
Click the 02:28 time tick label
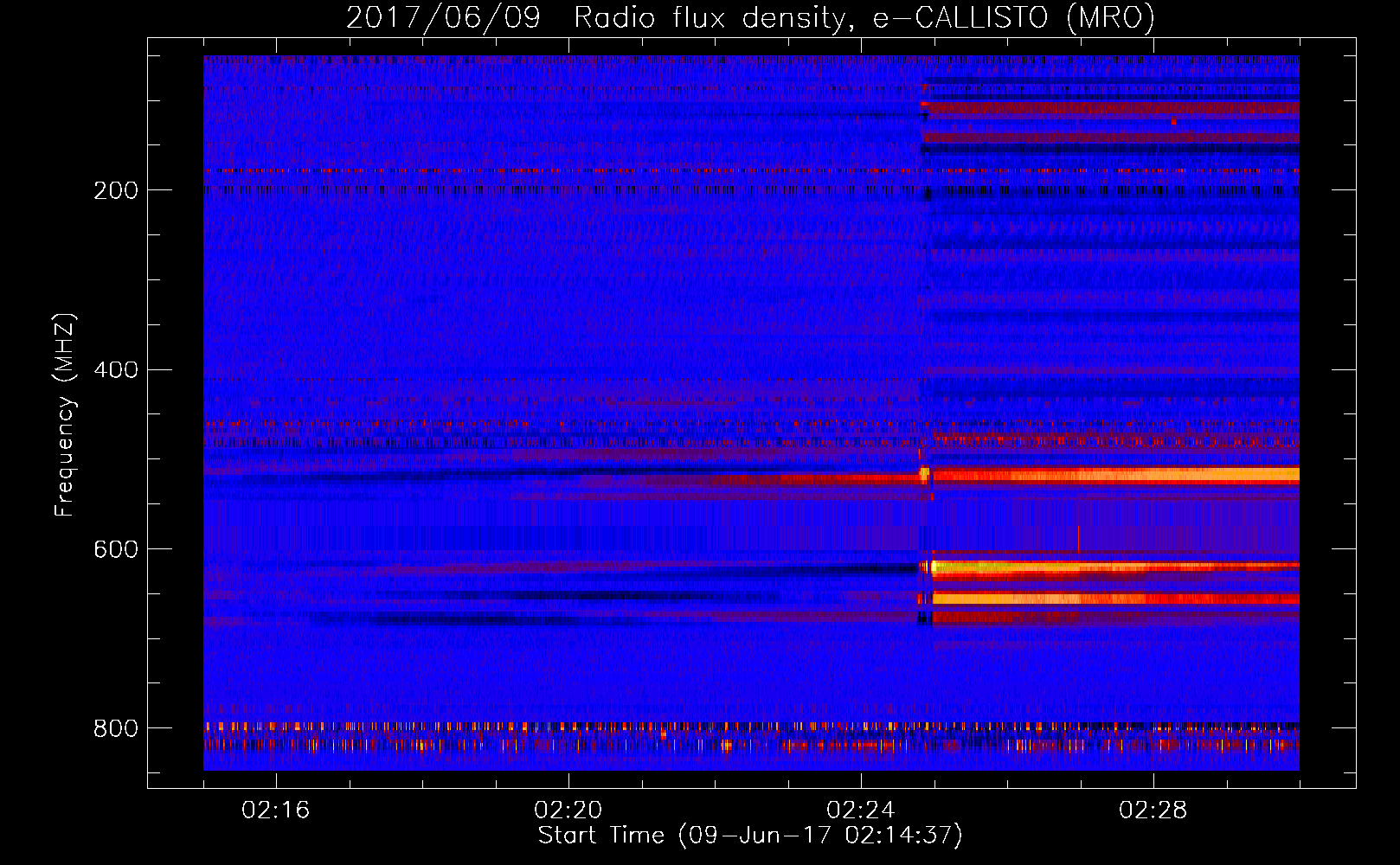pos(1153,811)
